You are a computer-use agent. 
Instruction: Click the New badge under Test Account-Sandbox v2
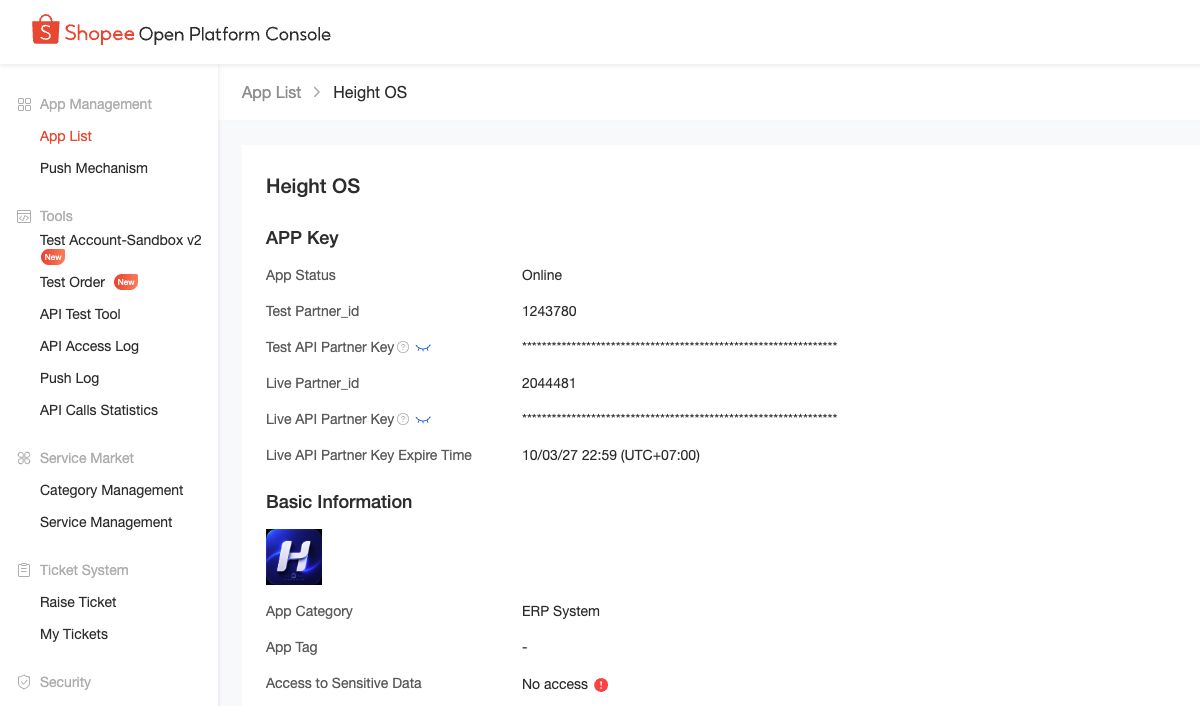point(53,257)
